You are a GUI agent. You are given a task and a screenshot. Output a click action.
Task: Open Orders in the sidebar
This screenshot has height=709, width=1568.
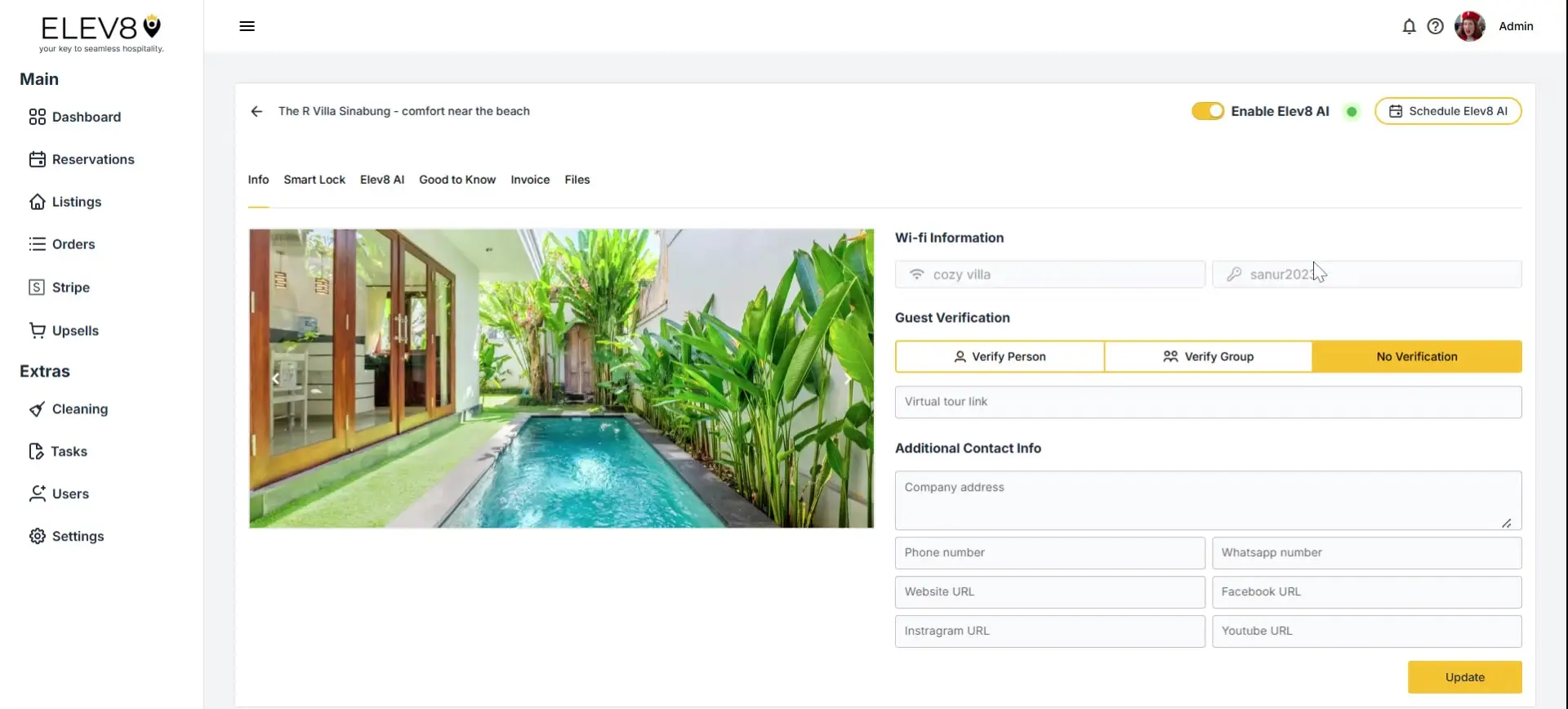coord(61,244)
